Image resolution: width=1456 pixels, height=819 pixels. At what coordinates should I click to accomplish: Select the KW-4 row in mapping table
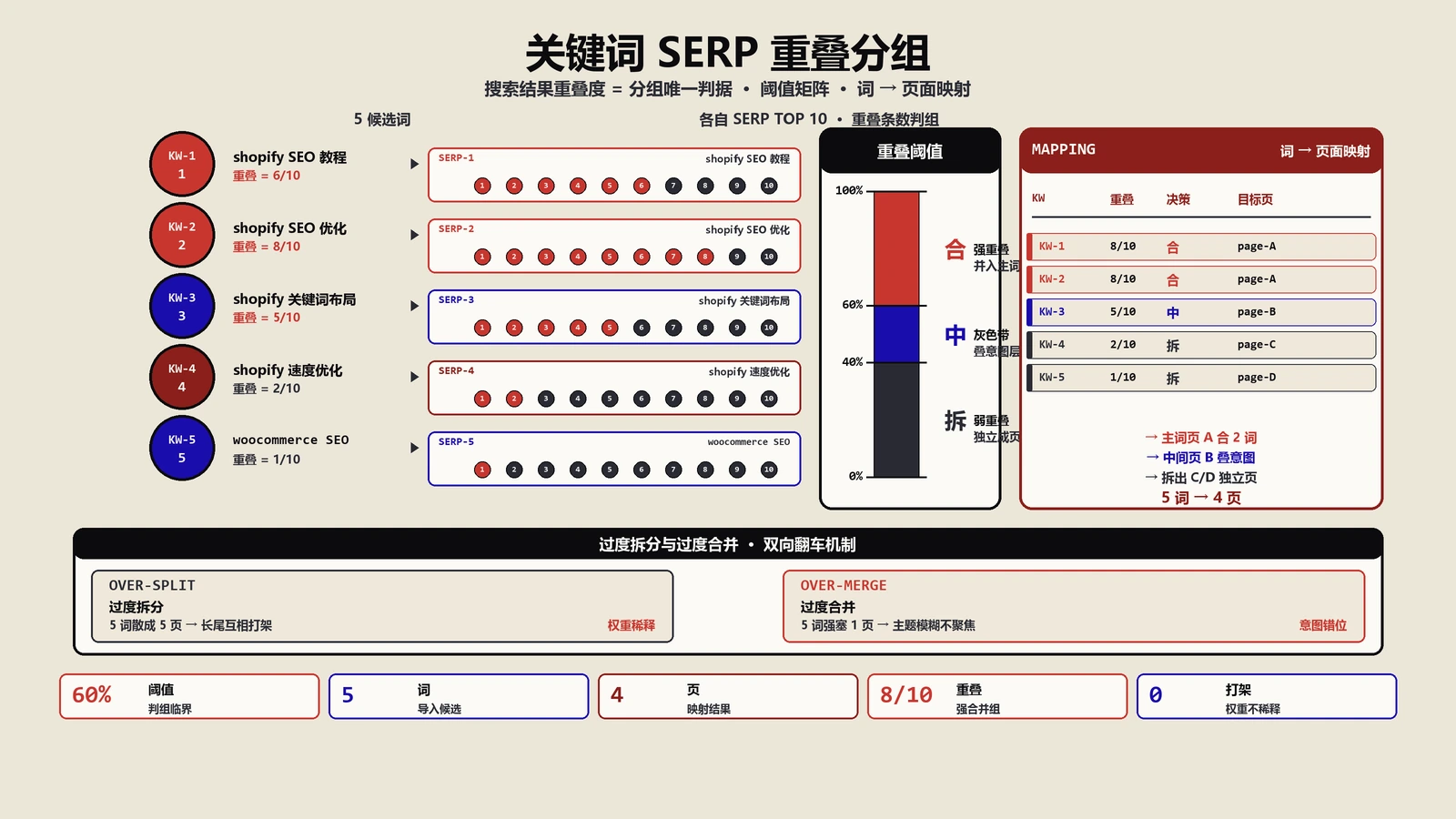(x=1201, y=345)
